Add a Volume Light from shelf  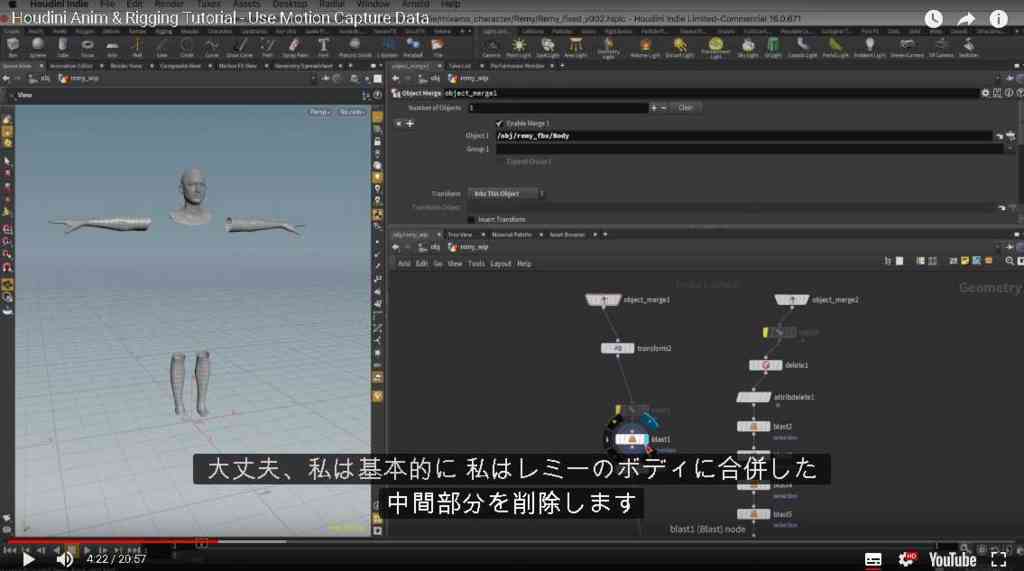(645, 47)
